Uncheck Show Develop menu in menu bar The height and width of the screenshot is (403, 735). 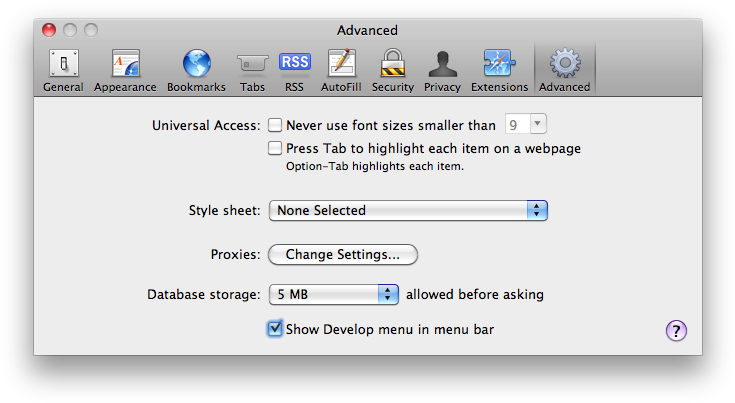click(275, 328)
